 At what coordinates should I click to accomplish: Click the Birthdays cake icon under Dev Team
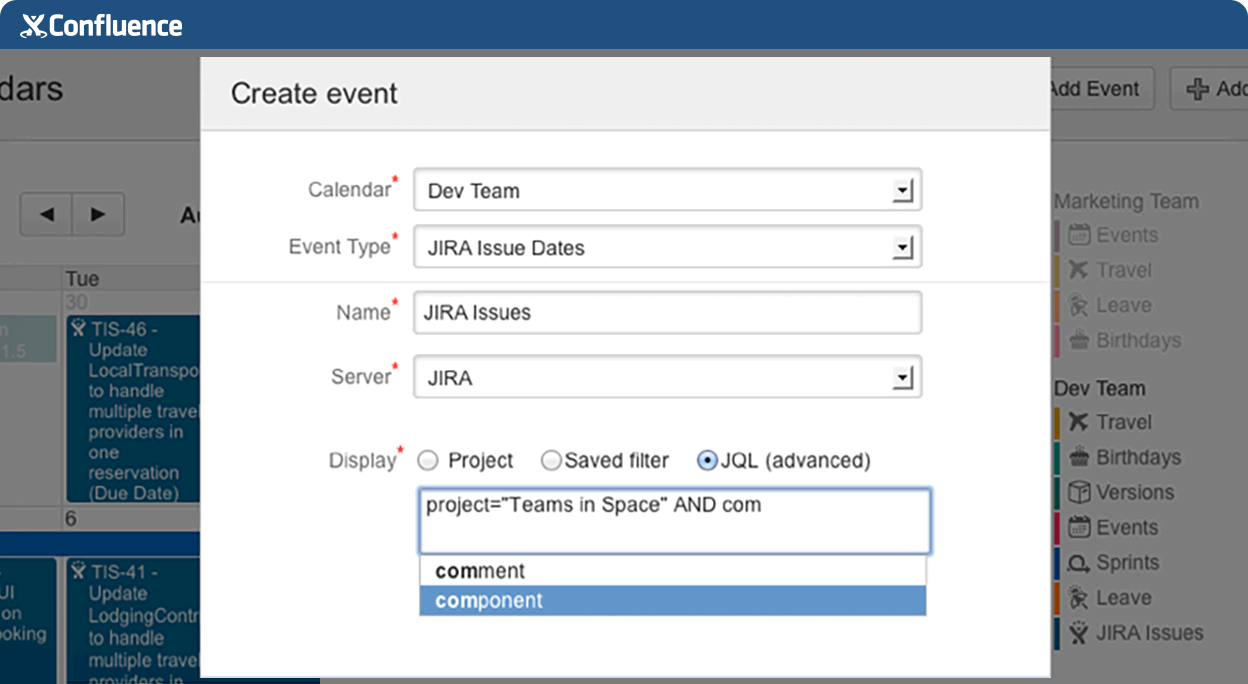point(1078,457)
